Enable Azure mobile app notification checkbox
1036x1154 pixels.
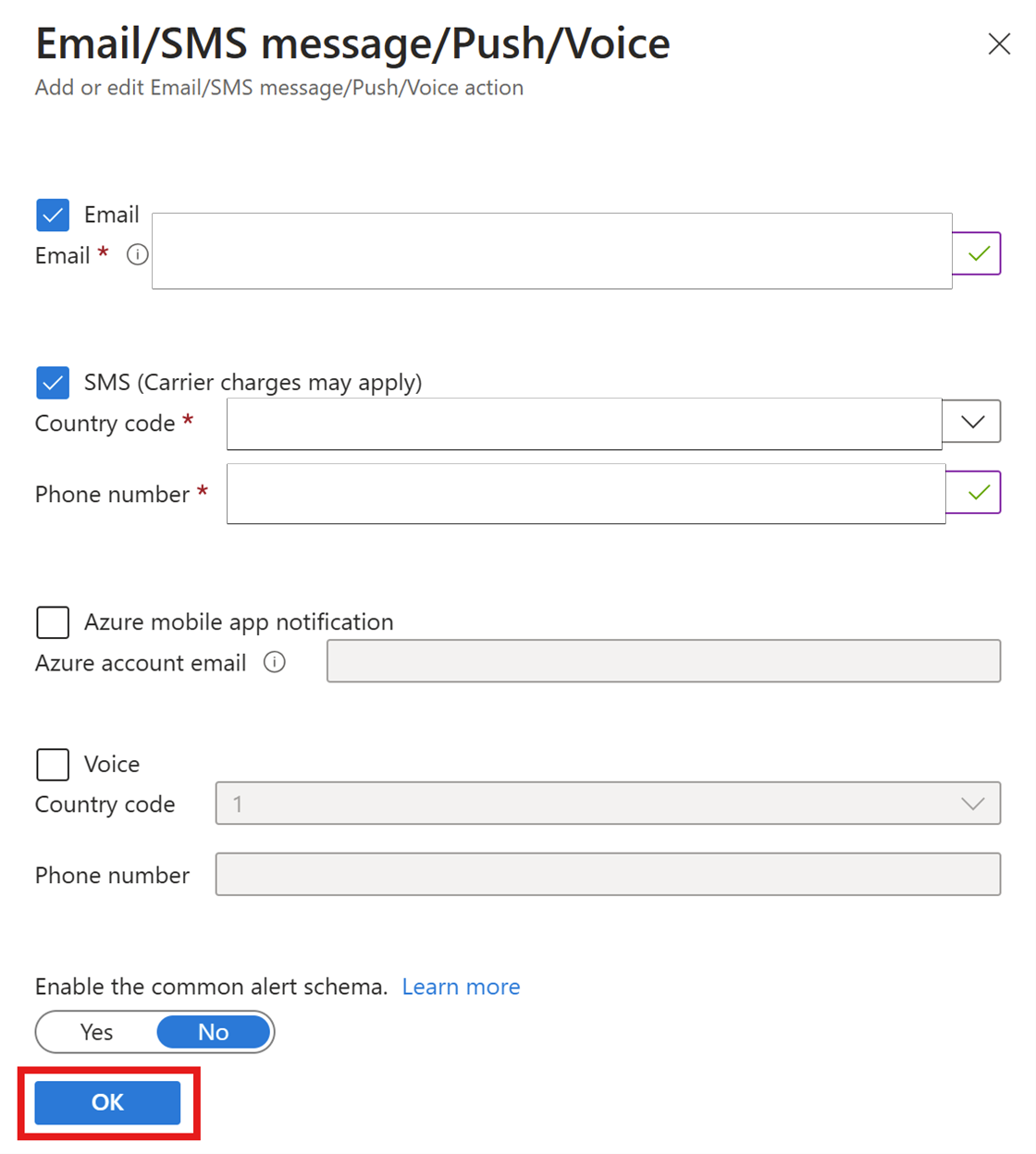coord(53,622)
